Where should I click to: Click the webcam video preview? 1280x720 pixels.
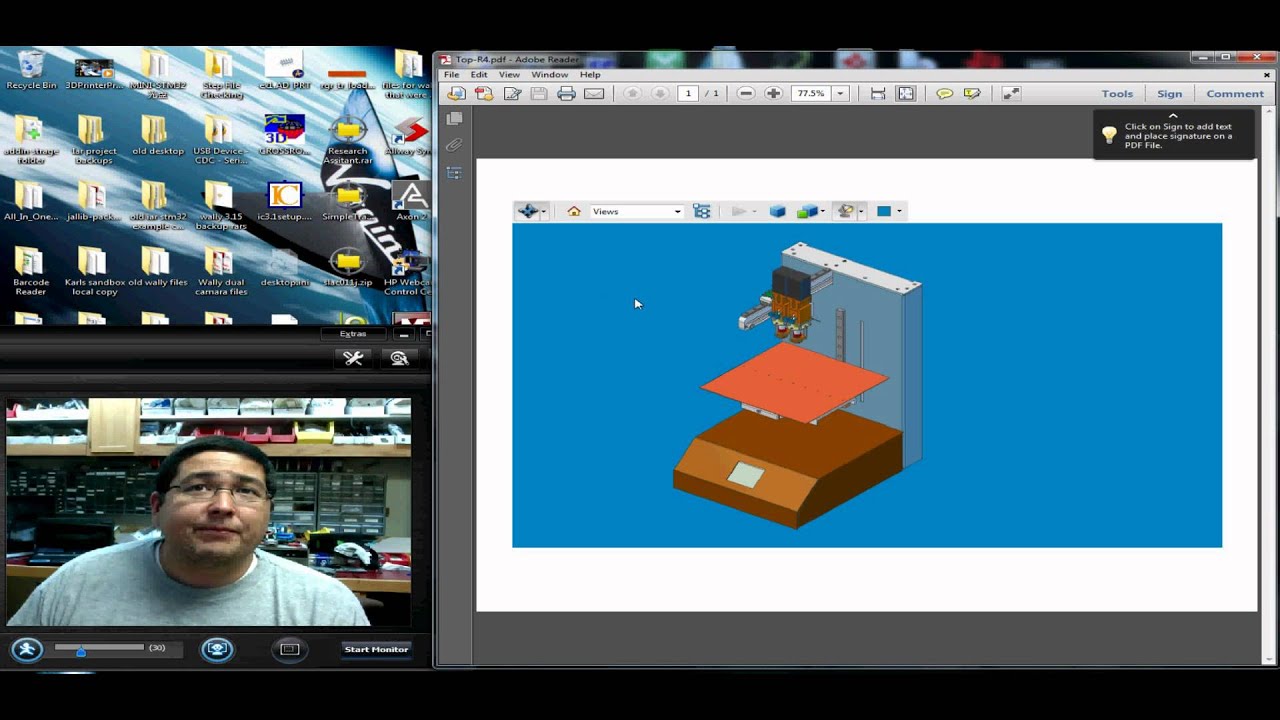pyautogui.click(x=209, y=512)
